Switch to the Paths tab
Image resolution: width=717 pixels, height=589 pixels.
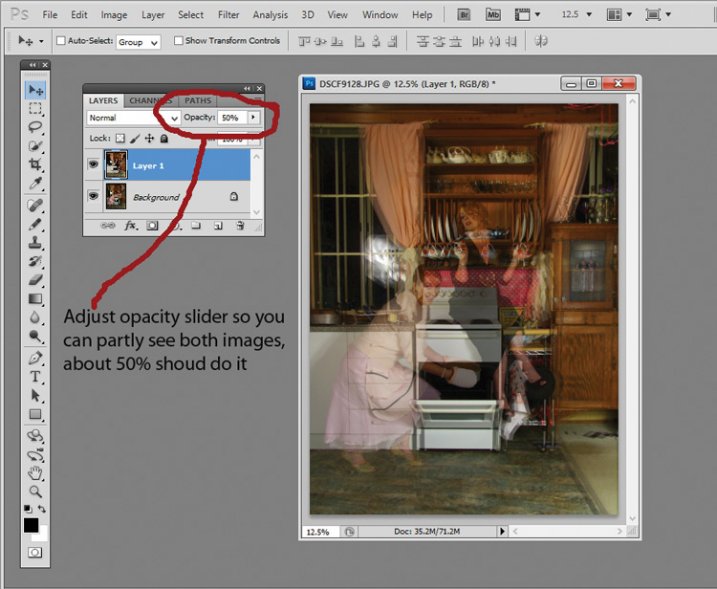pos(198,101)
